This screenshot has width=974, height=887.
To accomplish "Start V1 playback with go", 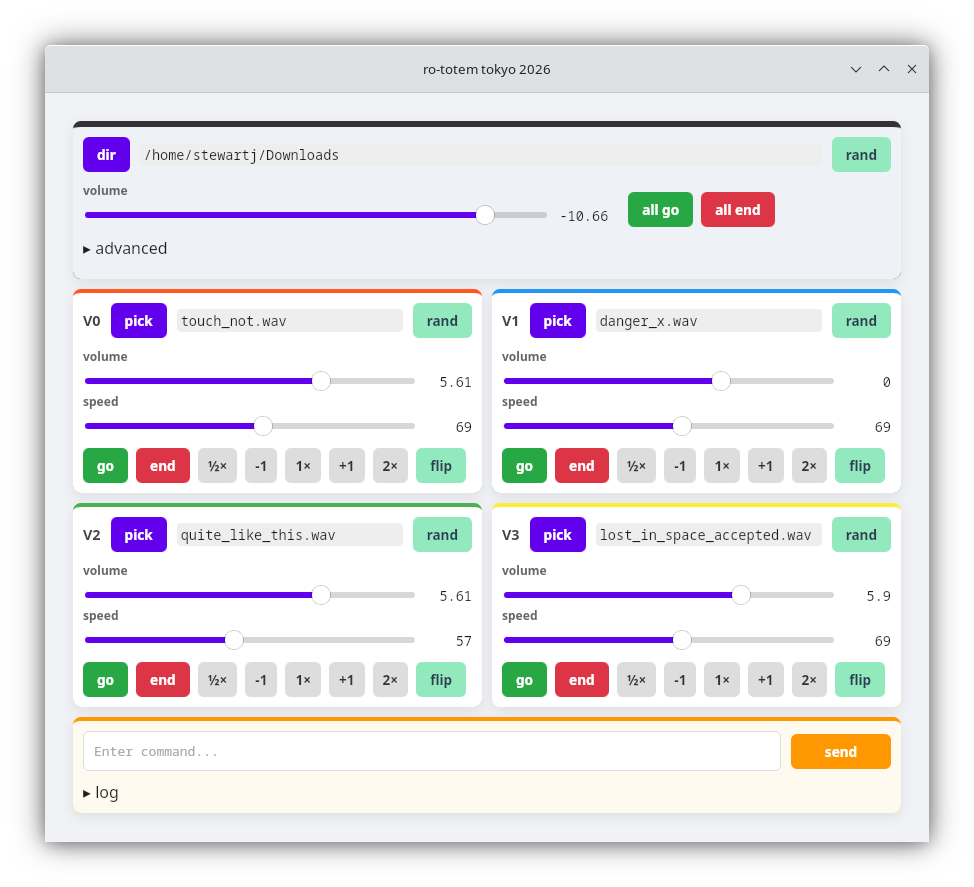I will point(524,466).
